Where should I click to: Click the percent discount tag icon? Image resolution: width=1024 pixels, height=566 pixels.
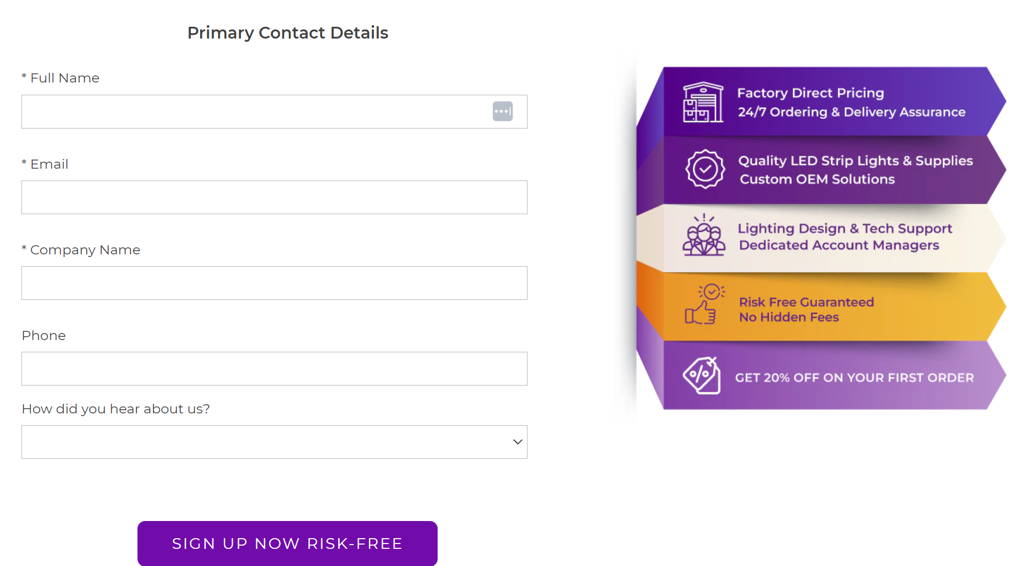click(x=702, y=376)
